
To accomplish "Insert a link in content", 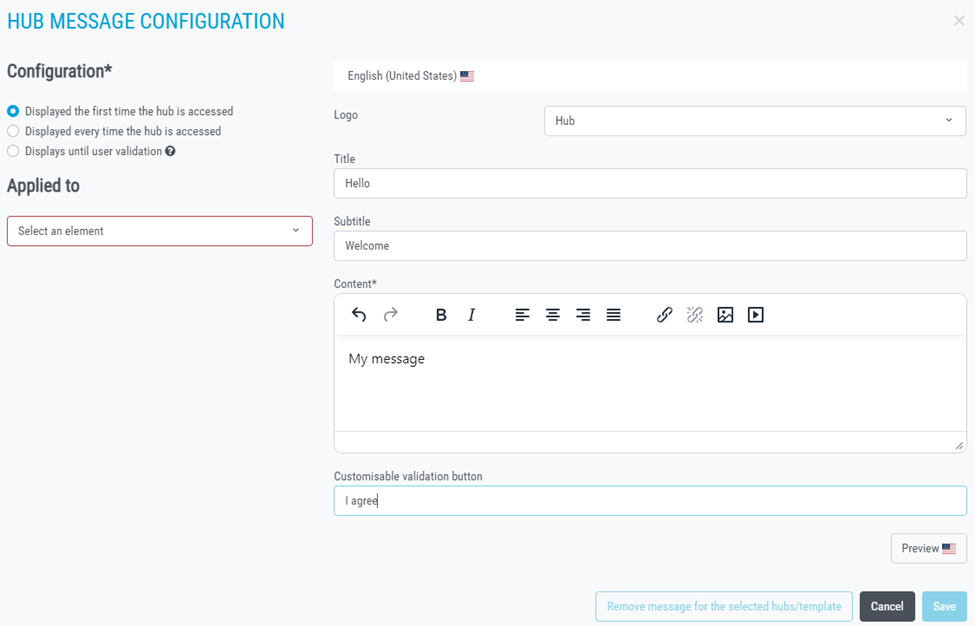I will (664, 315).
